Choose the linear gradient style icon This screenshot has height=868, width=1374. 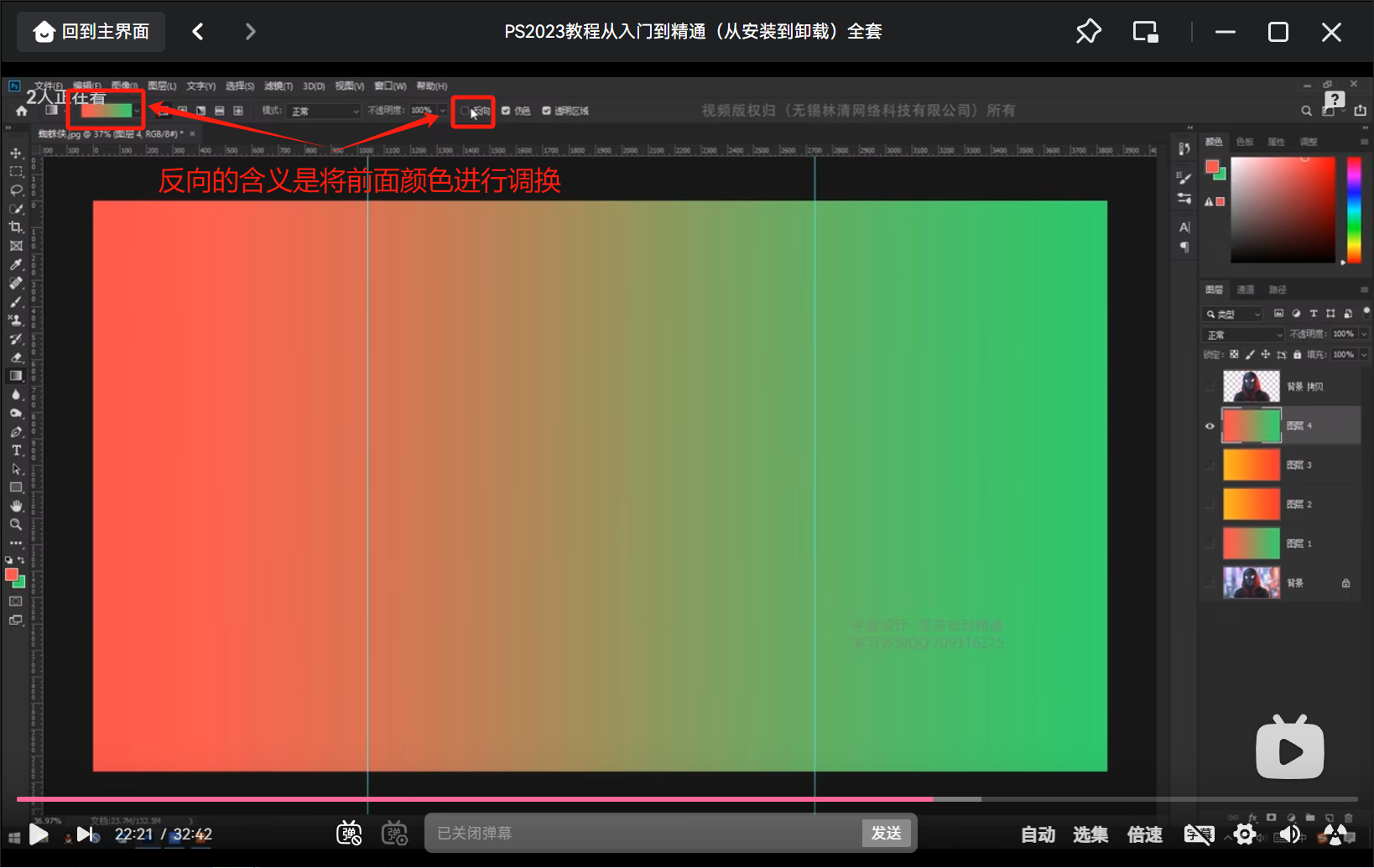click(164, 111)
